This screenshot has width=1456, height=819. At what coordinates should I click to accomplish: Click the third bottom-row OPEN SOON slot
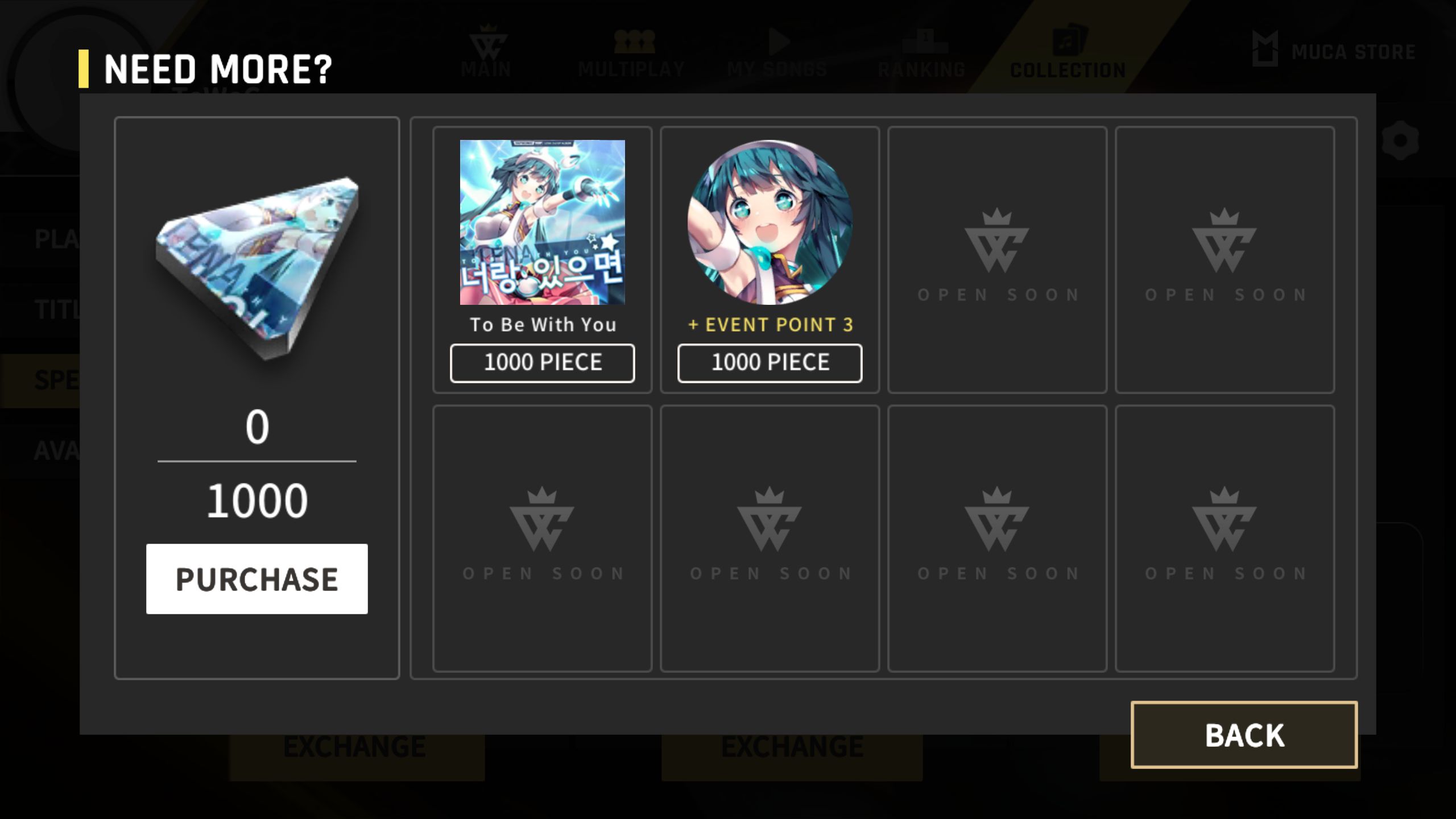coord(997,538)
